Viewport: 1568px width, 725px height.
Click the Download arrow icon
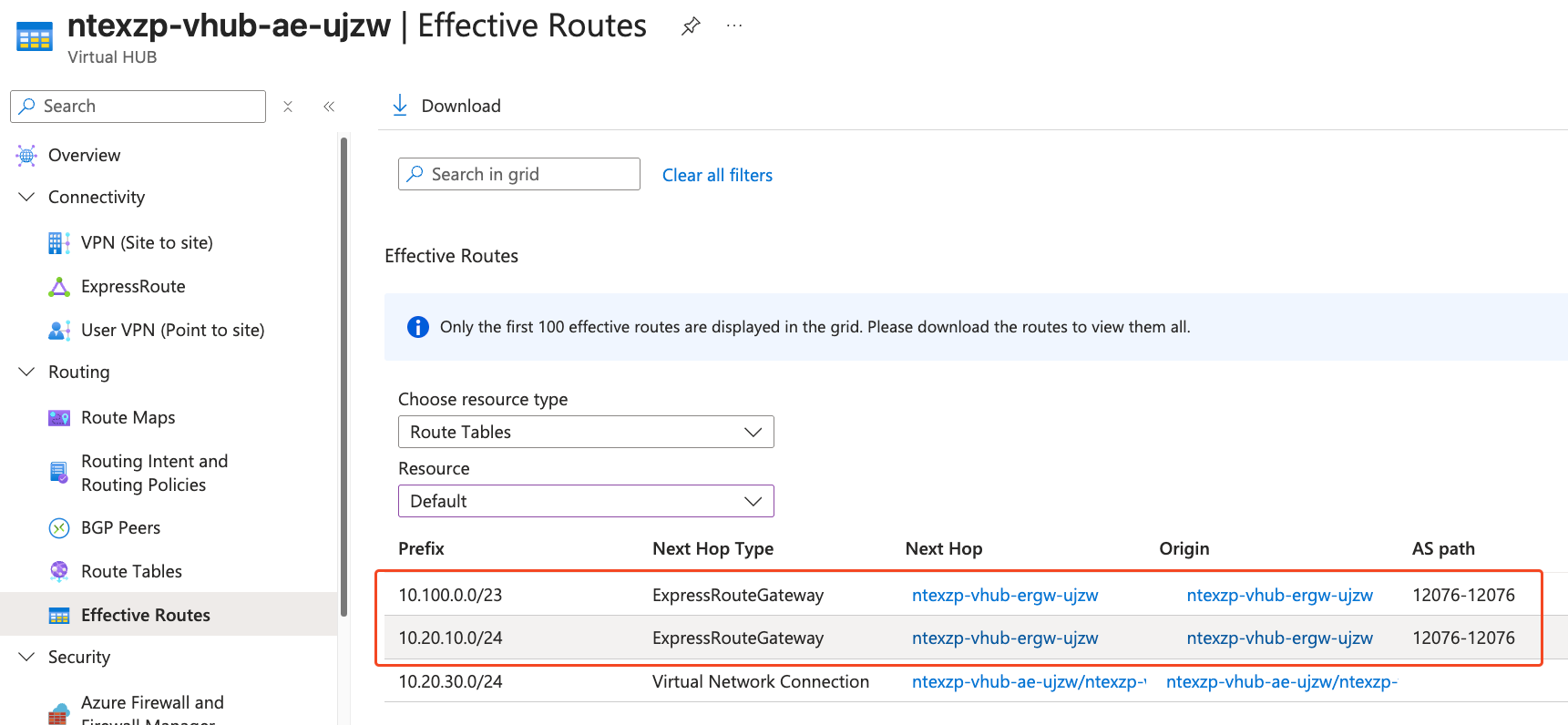tap(400, 106)
